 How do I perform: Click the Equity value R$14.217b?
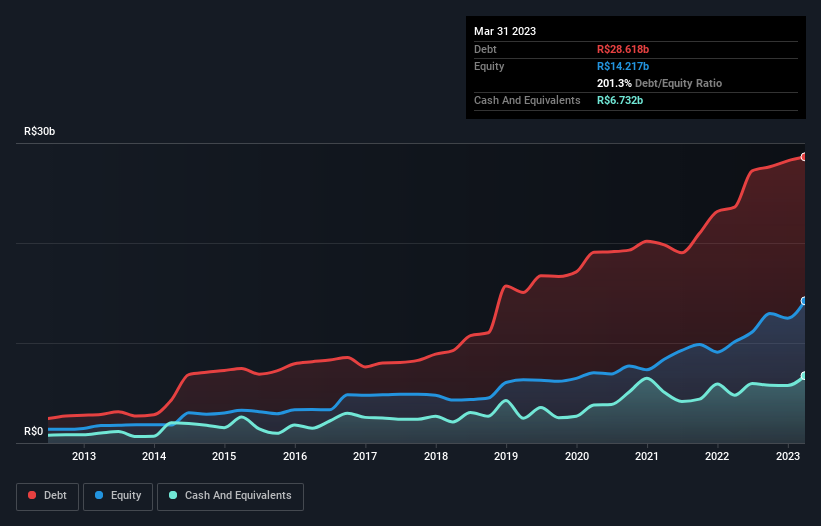pyautogui.click(x=623, y=66)
